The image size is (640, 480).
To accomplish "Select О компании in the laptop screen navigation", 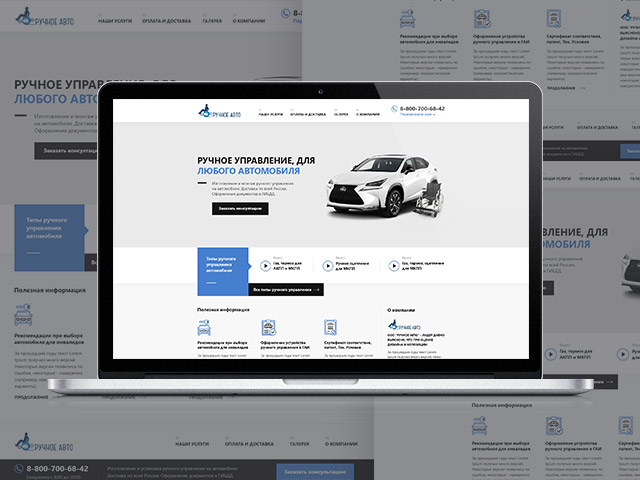I will pyautogui.click(x=368, y=114).
